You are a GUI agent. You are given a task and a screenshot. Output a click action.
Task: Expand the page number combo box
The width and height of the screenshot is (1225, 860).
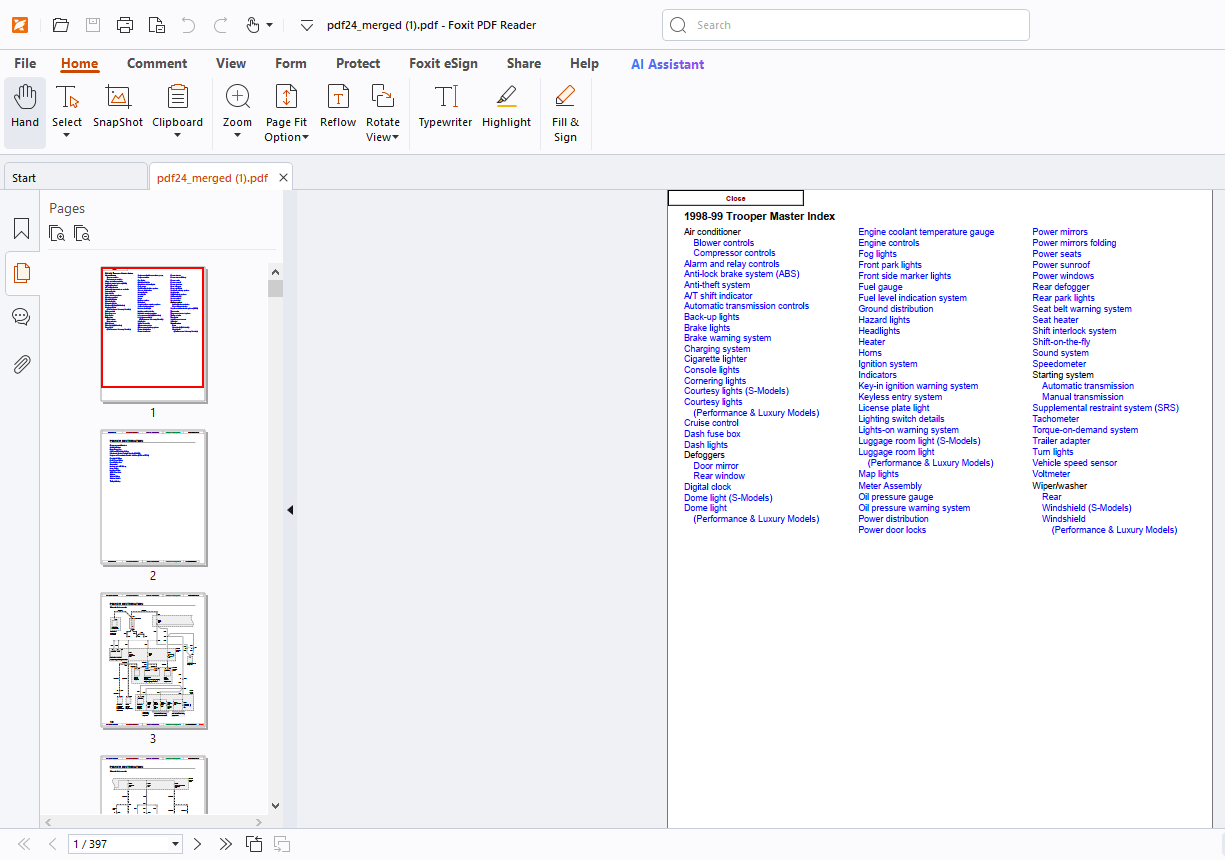coord(176,844)
